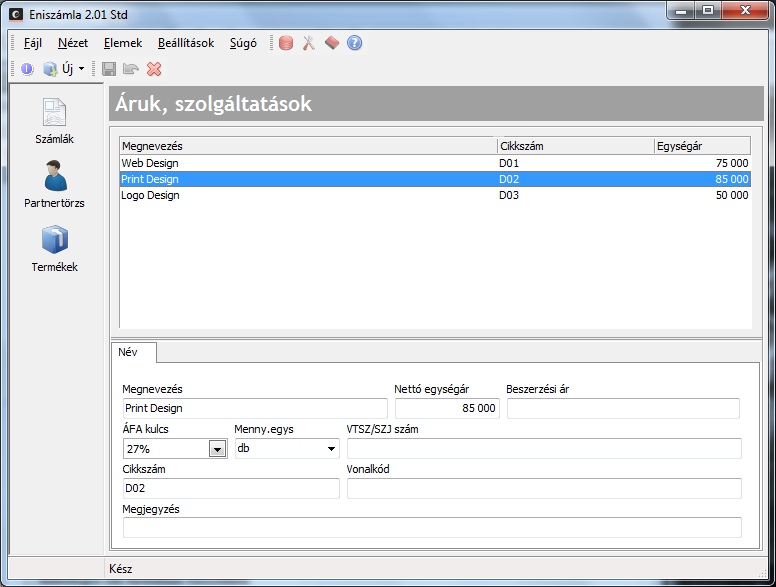Viewport: 776px width, 587px height.
Task: Click the blue info icon in the toolbar
Action: pos(27,69)
